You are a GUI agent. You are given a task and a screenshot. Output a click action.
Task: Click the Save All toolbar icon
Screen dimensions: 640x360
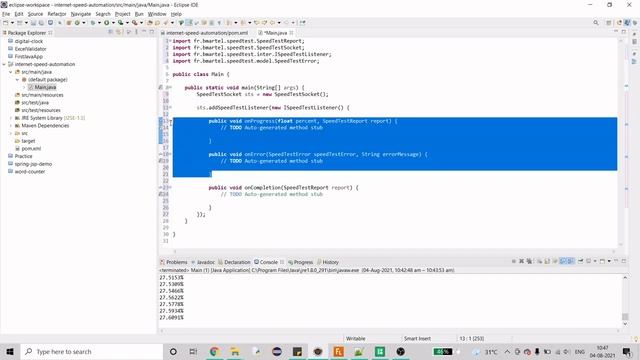pos(41,23)
